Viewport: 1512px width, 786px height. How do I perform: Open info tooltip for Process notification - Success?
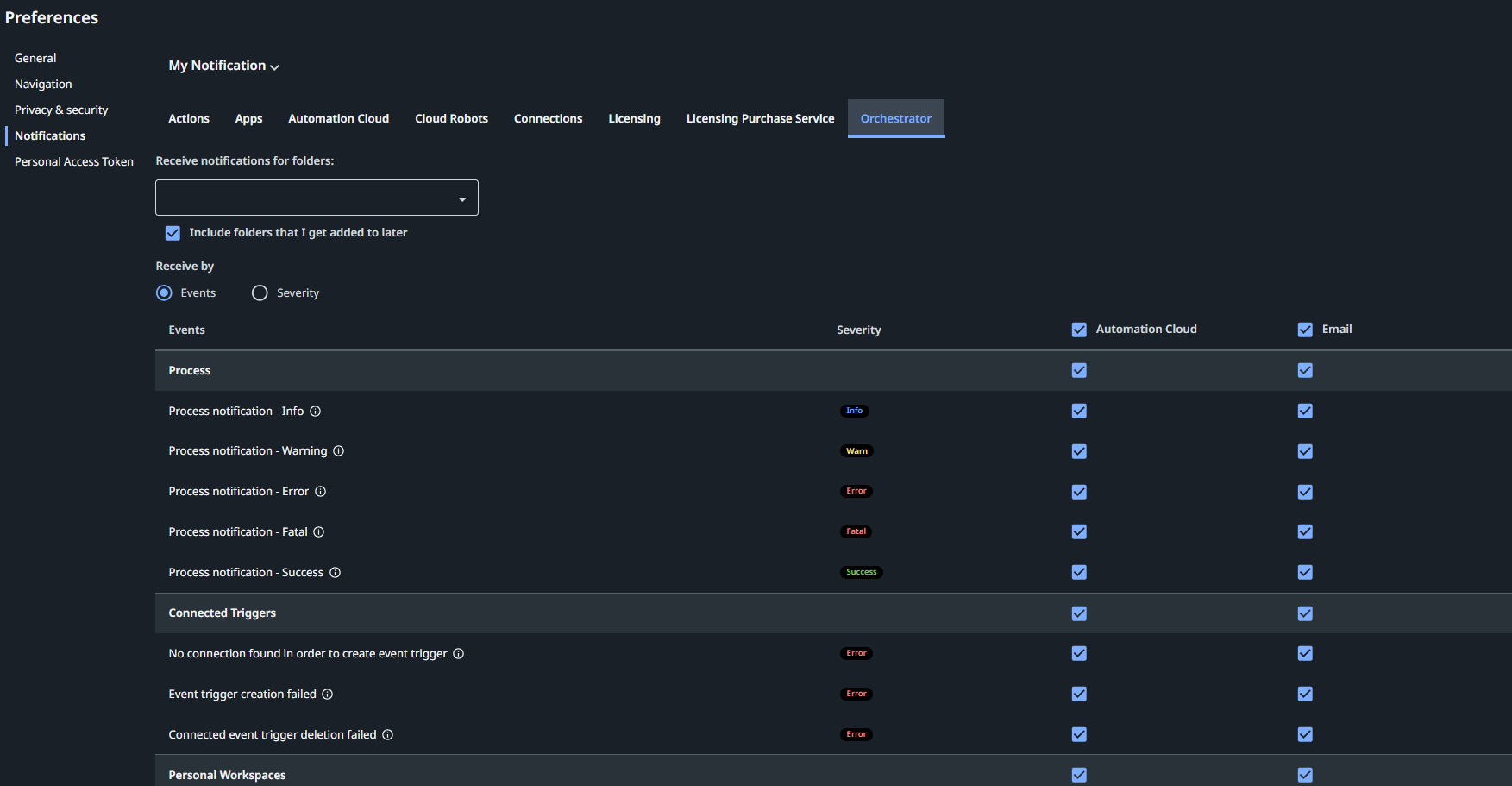[336, 572]
